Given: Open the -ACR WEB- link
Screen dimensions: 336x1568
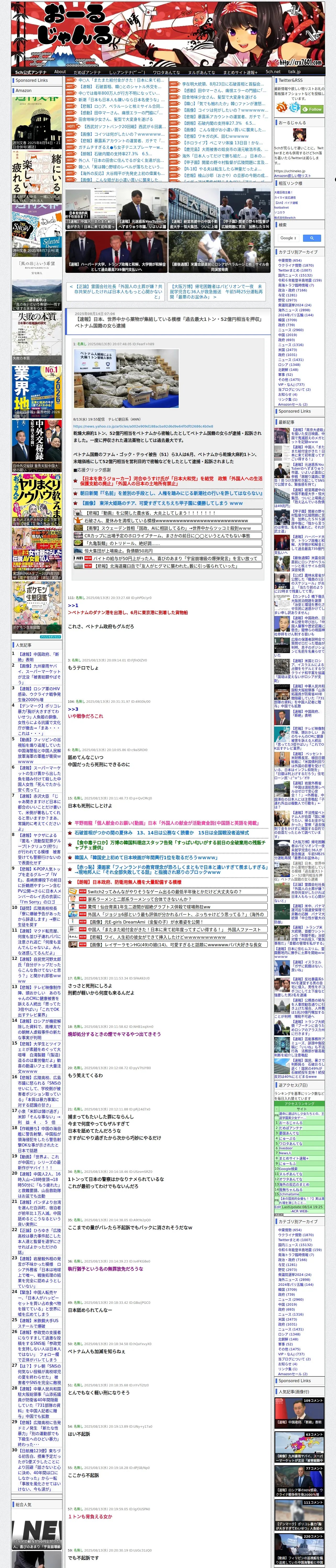Looking at the screenshot, I should [x=299, y=1211].
